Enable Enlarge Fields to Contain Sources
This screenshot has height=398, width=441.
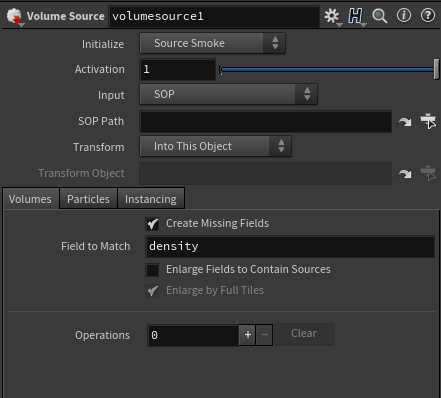[152, 270]
